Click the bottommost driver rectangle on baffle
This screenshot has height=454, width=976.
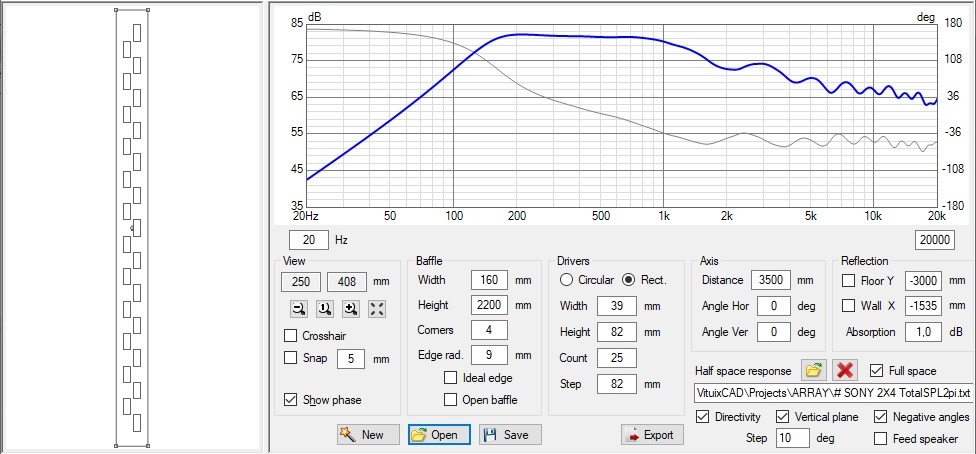(138, 422)
